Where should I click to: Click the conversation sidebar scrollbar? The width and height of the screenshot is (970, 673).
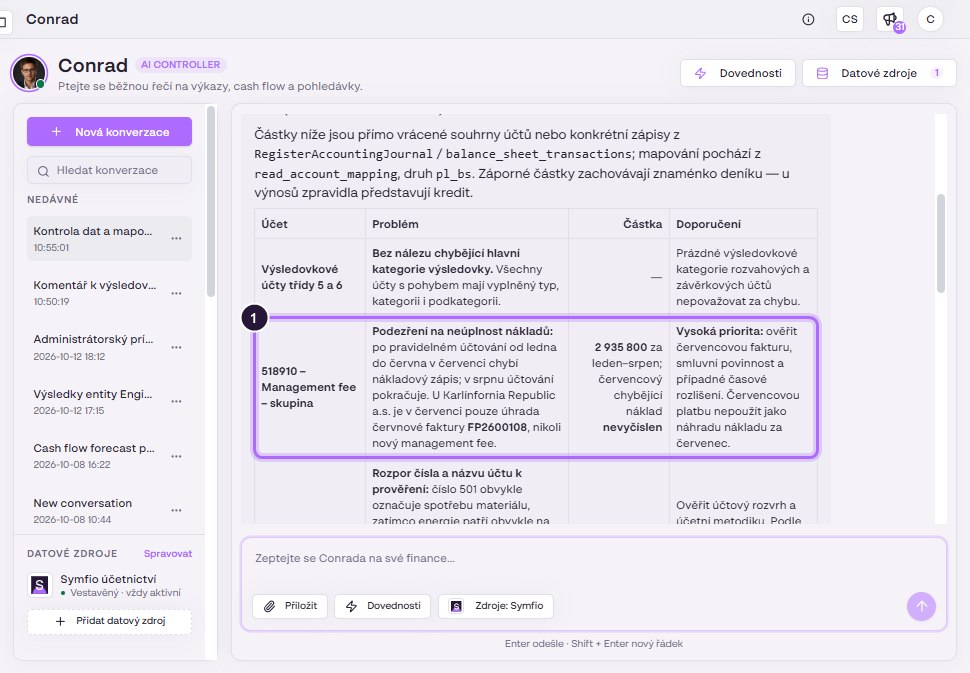tap(211, 202)
